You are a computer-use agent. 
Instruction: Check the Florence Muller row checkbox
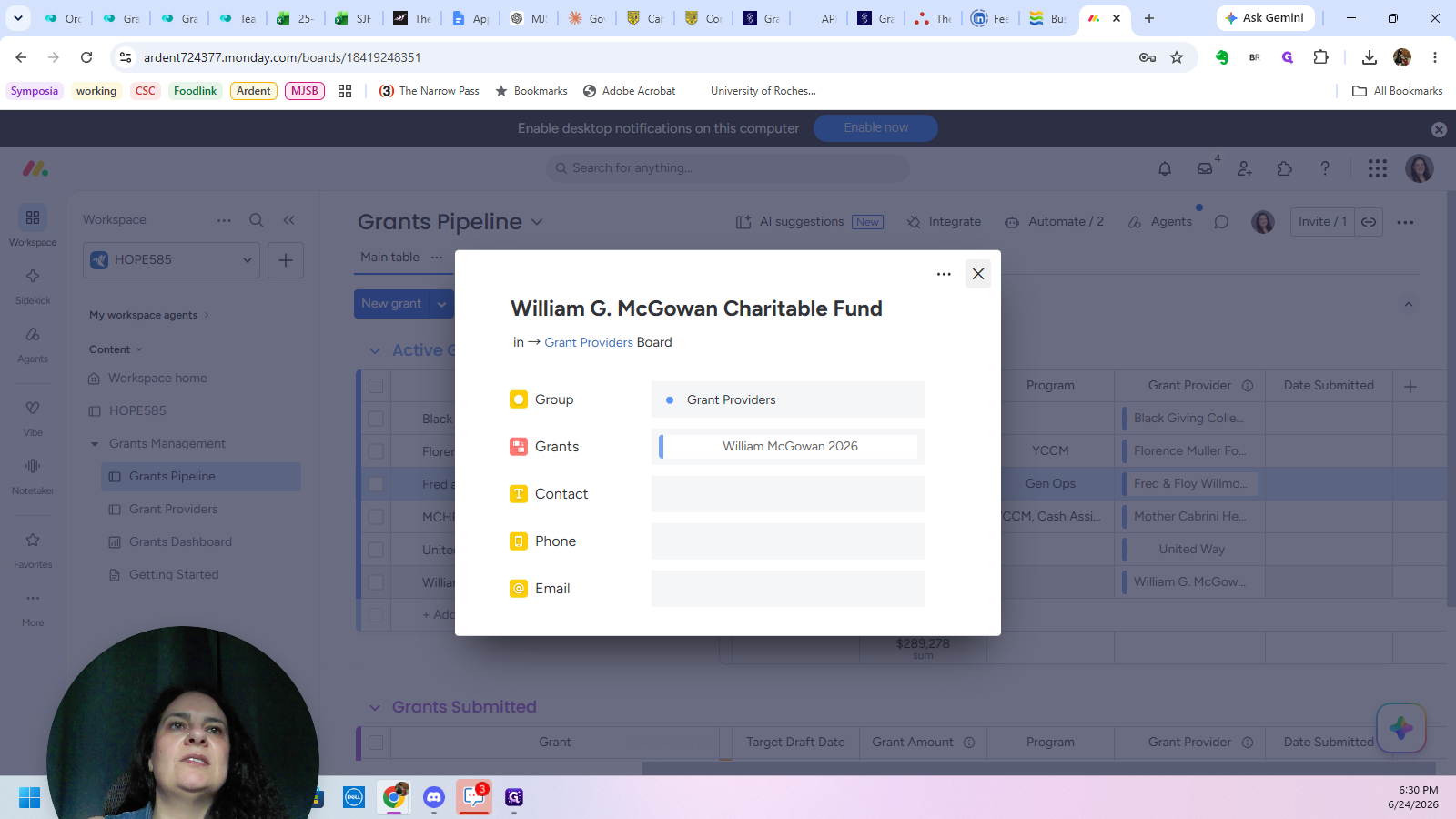pyautogui.click(x=376, y=451)
